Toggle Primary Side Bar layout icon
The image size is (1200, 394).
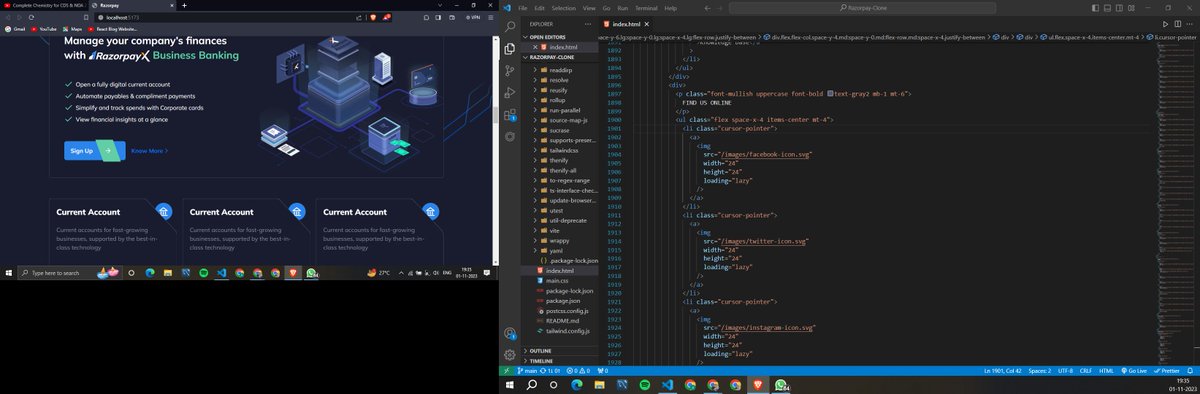point(1094,8)
